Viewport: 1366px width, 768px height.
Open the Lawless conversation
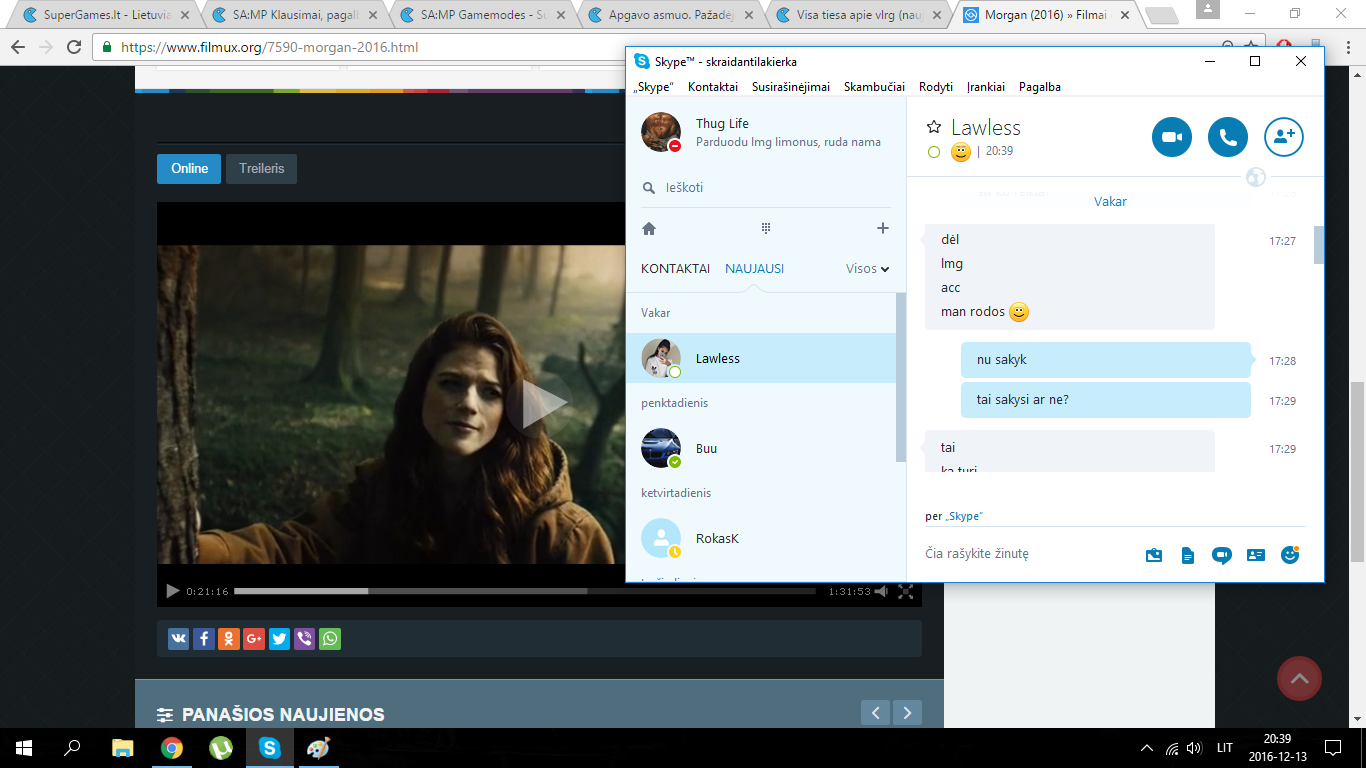point(761,358)
